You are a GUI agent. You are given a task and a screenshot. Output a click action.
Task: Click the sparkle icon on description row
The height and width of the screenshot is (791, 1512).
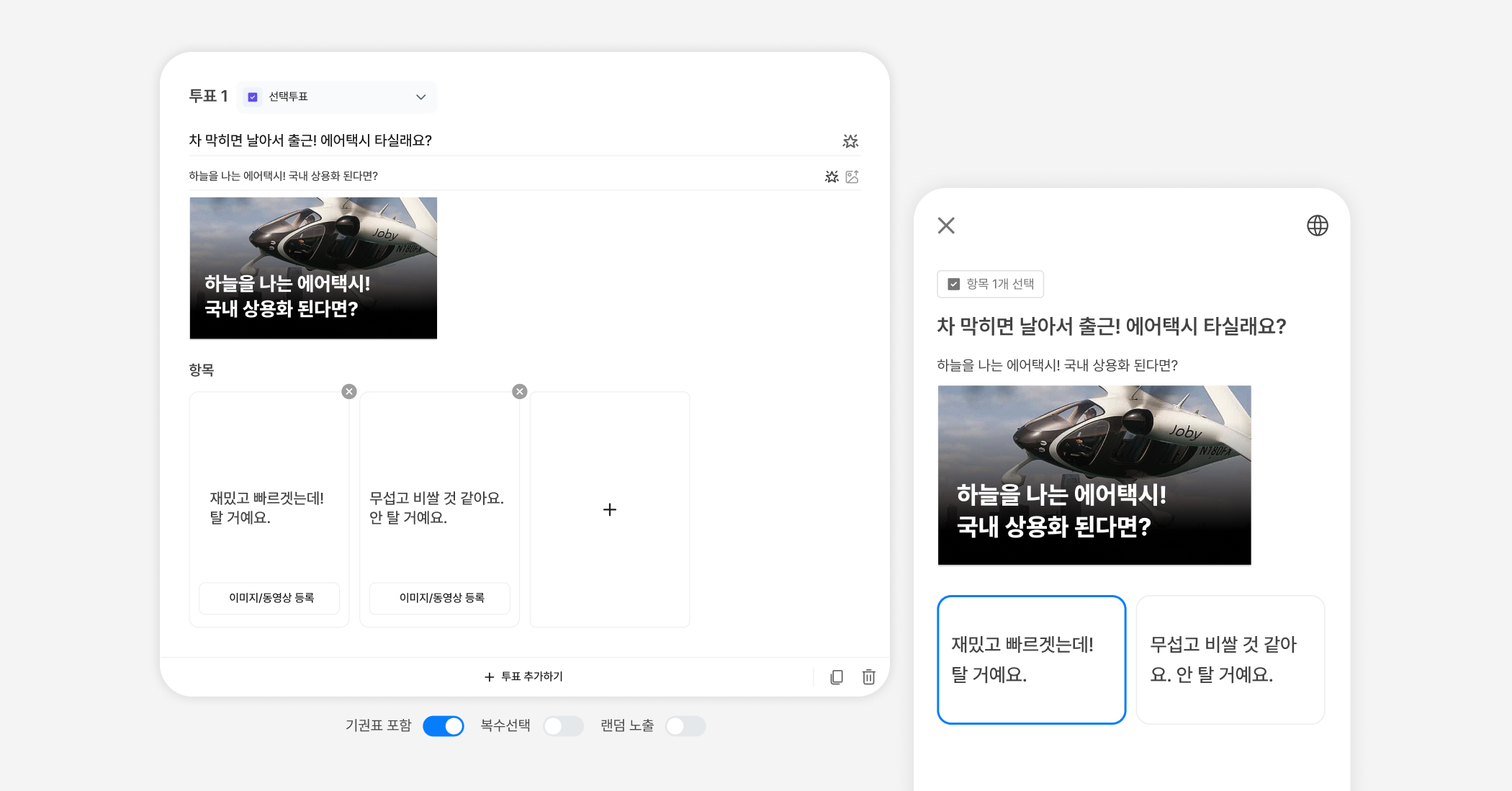832,176
